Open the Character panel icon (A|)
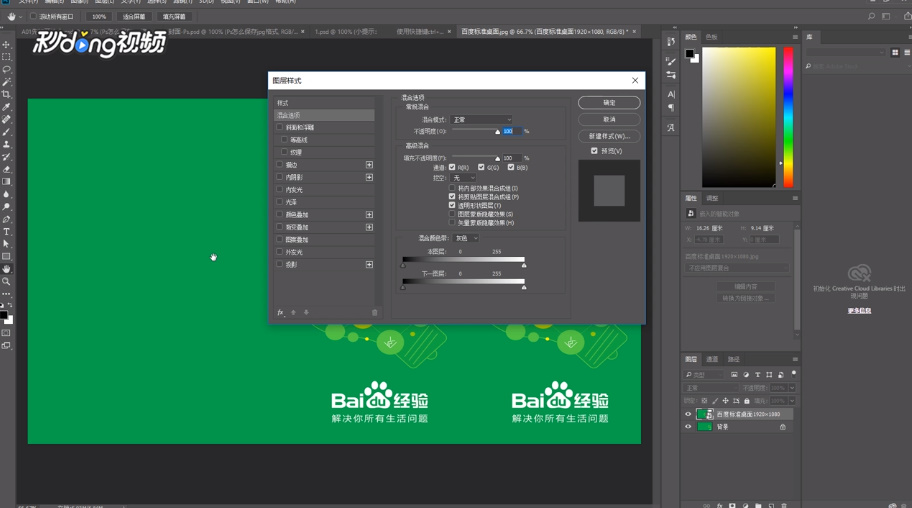 coord(671,94)
